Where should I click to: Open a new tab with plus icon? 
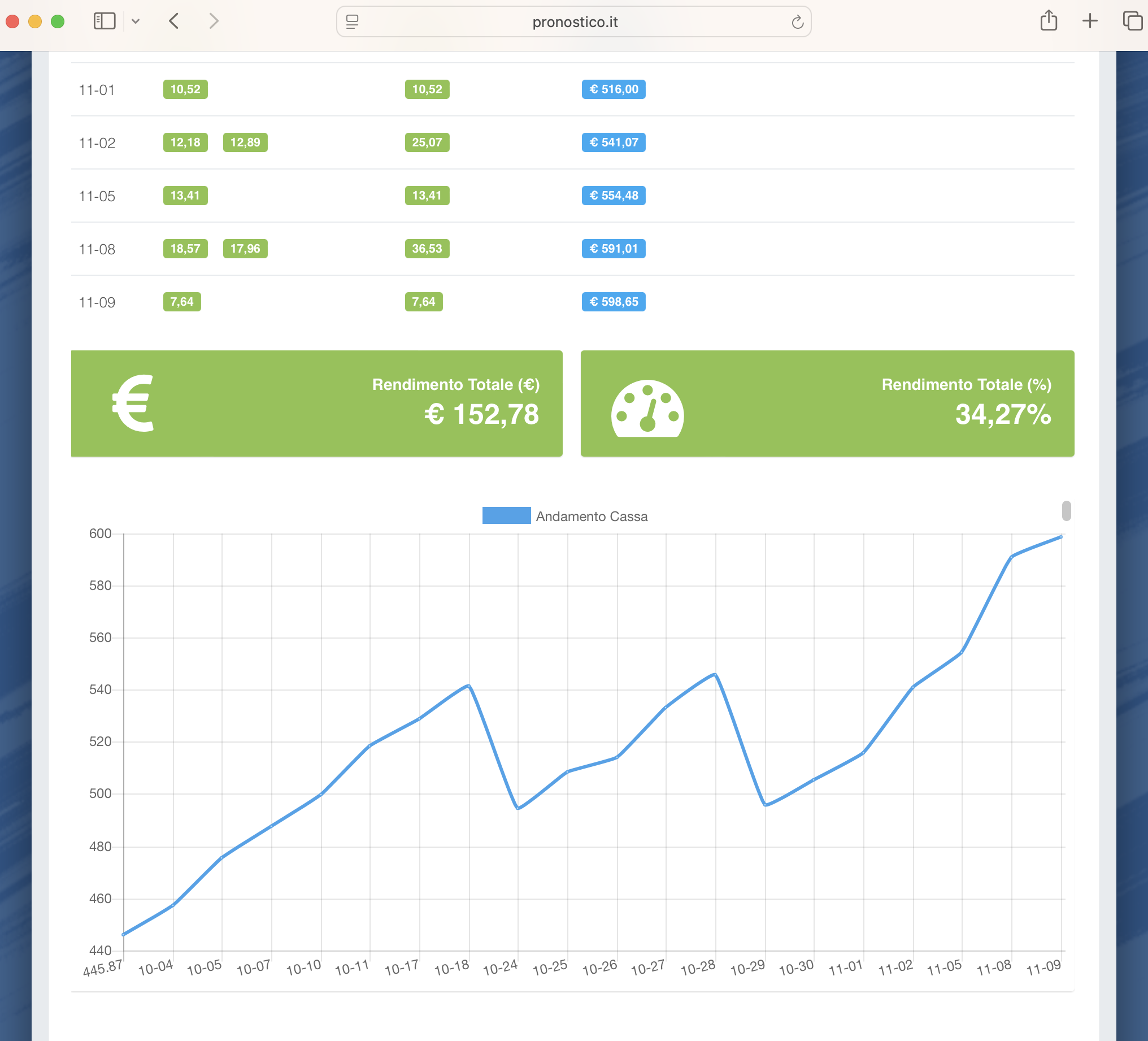1090,21
